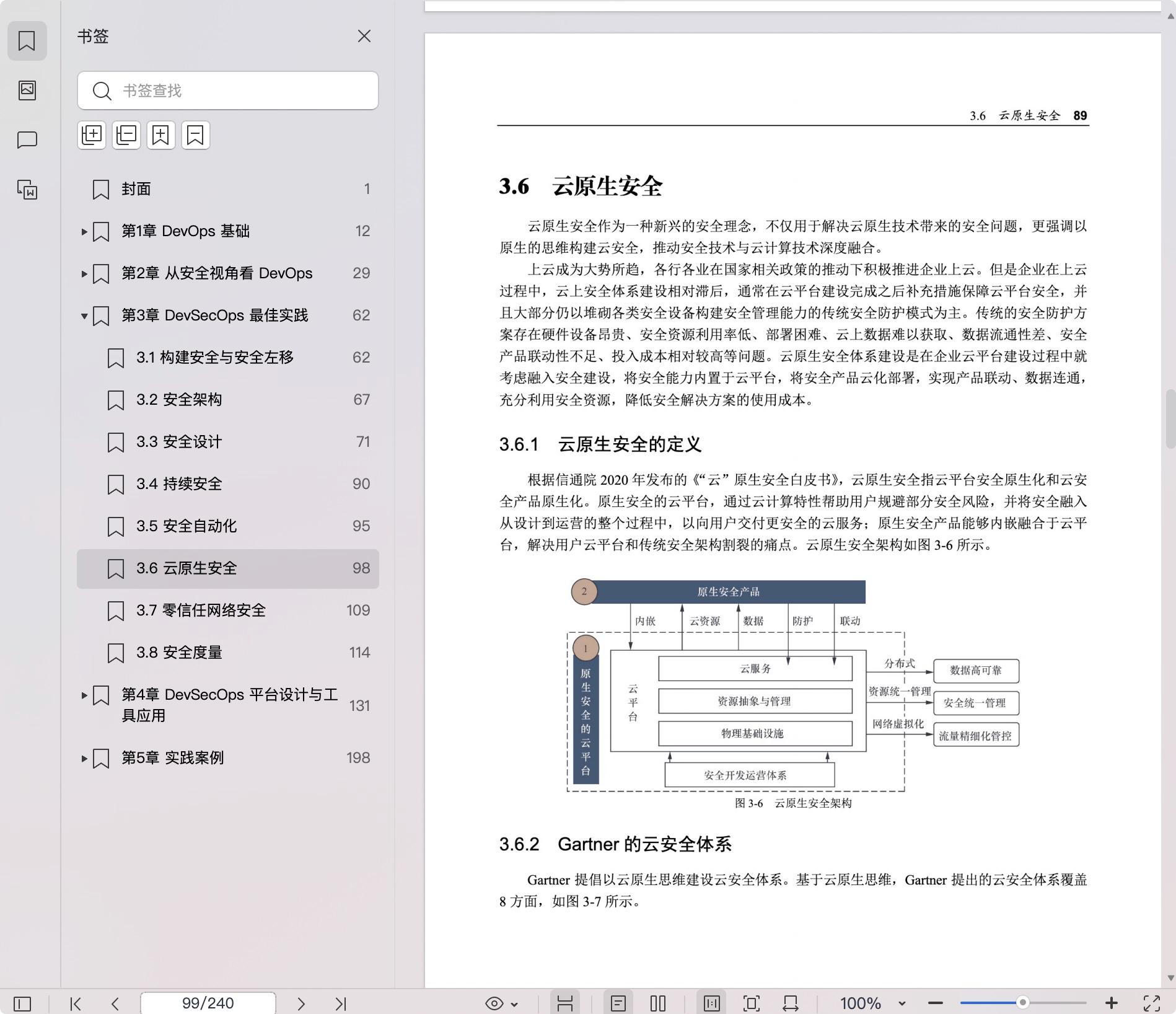Screen dimensions: 1176x1014
Task: Jump to 第3章 DevSecOps 最佳实践 bookmark
Action: 214,315
